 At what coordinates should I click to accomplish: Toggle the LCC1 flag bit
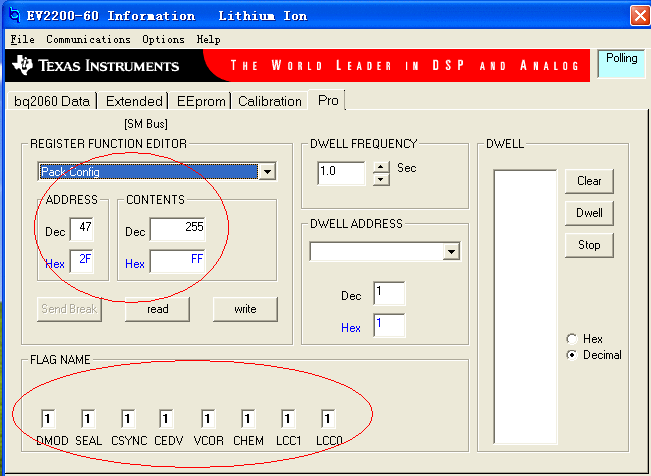[x=288, y=419]
